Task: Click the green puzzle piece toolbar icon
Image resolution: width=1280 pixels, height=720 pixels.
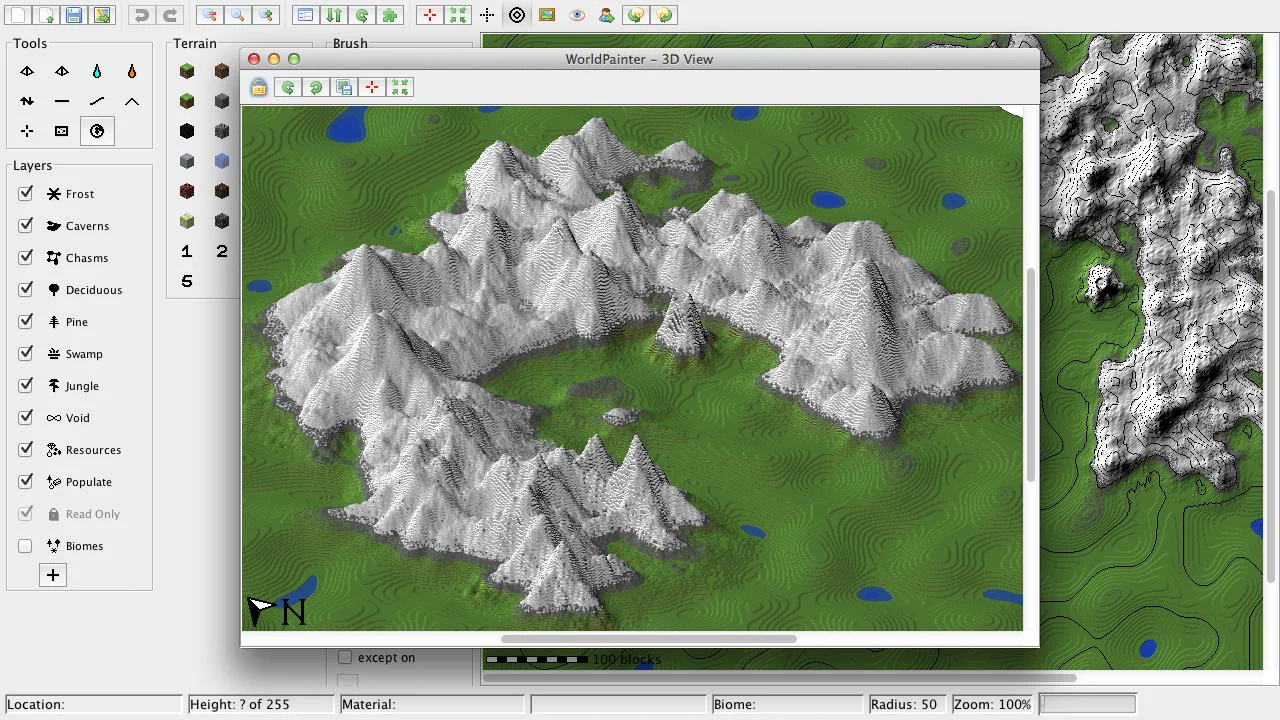Action: 390,15
